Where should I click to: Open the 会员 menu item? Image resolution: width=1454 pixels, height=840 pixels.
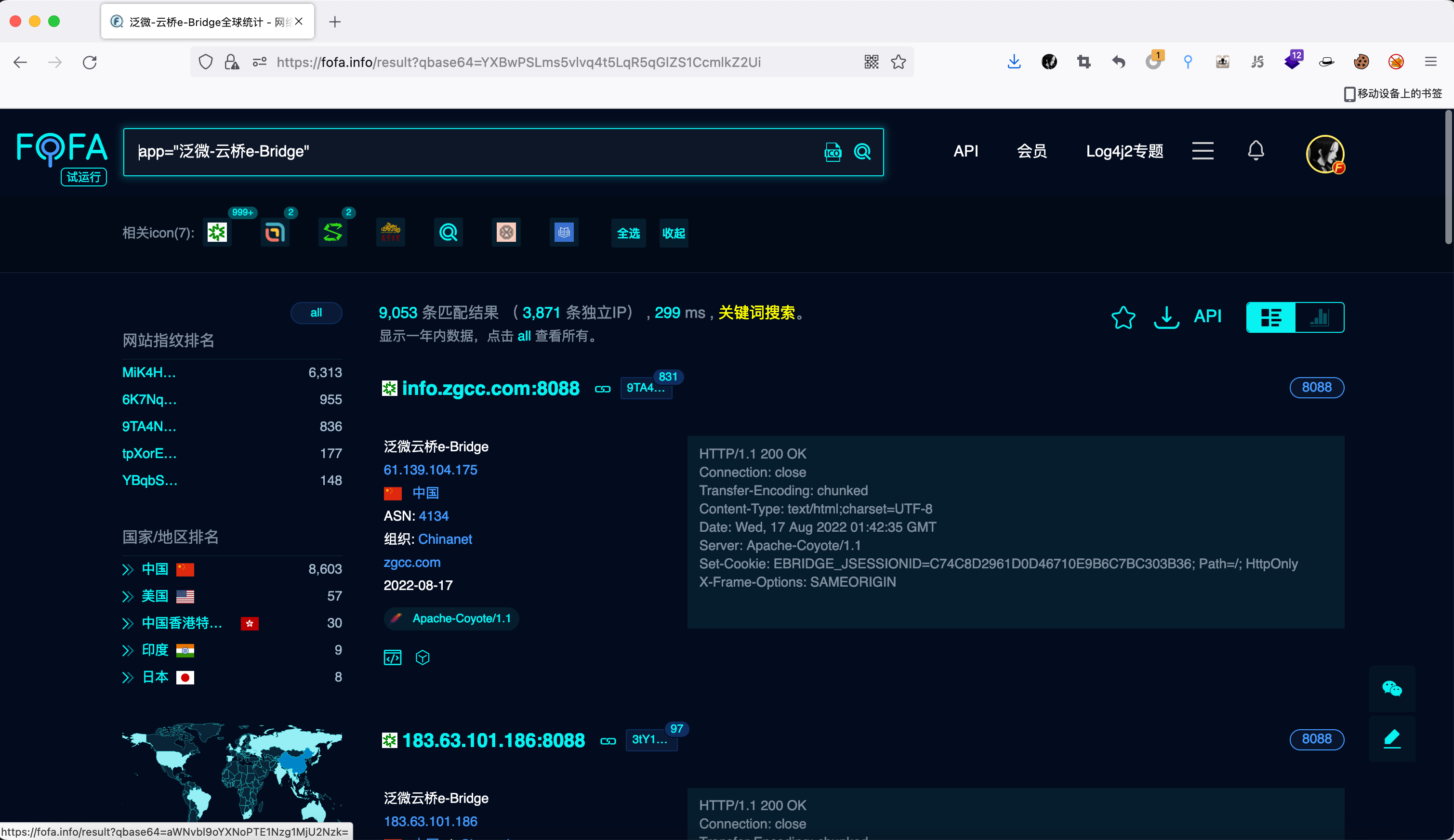pos(1031,151)
